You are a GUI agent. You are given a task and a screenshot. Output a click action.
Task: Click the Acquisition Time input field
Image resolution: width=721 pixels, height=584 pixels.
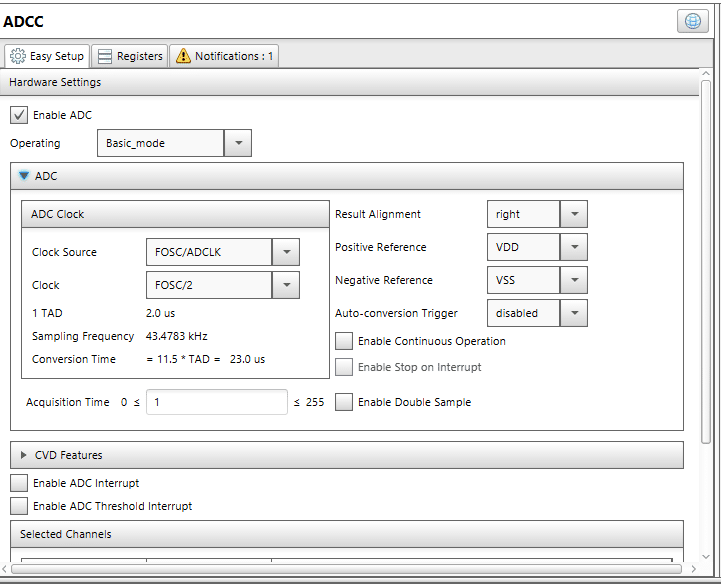(217, 402)
